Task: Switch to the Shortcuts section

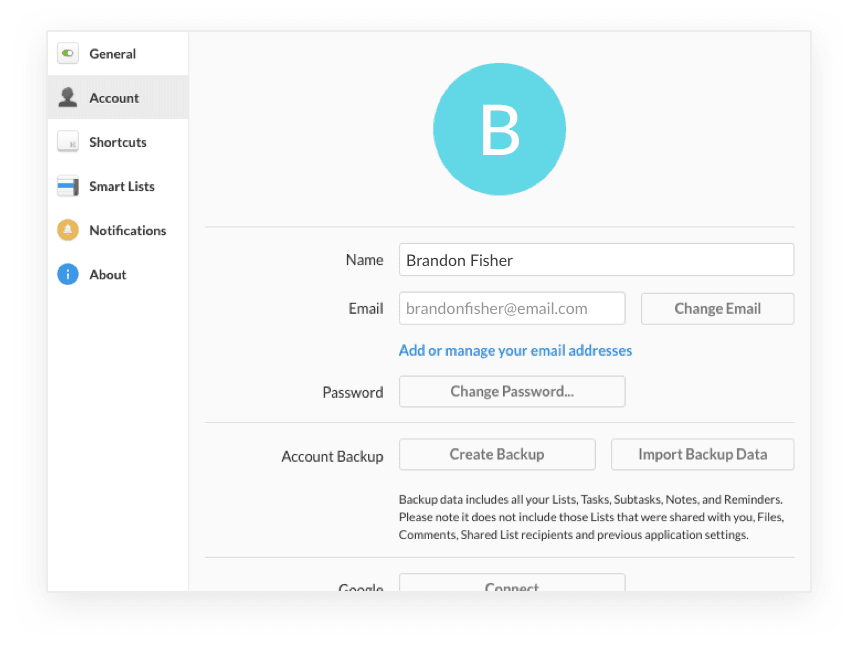Action: (x=118, y=142)
